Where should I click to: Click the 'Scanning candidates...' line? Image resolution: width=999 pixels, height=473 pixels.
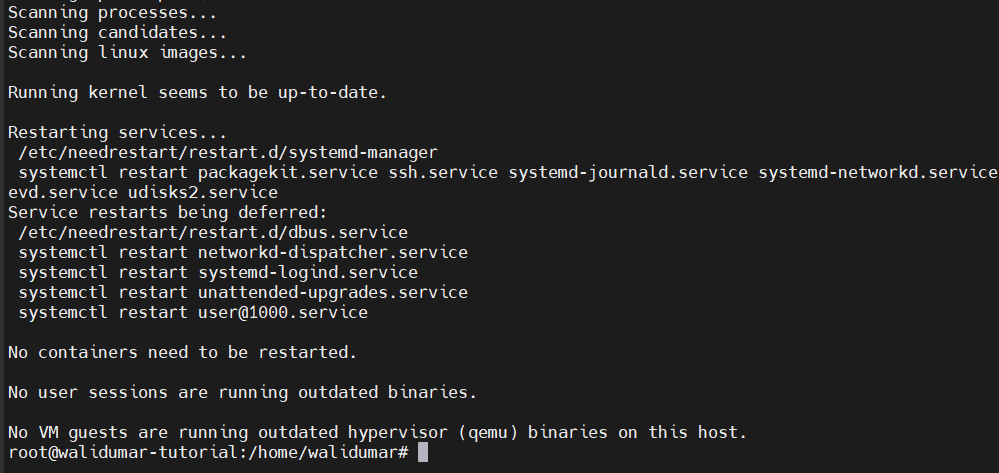pyautogui.click(x=117, y=33)
